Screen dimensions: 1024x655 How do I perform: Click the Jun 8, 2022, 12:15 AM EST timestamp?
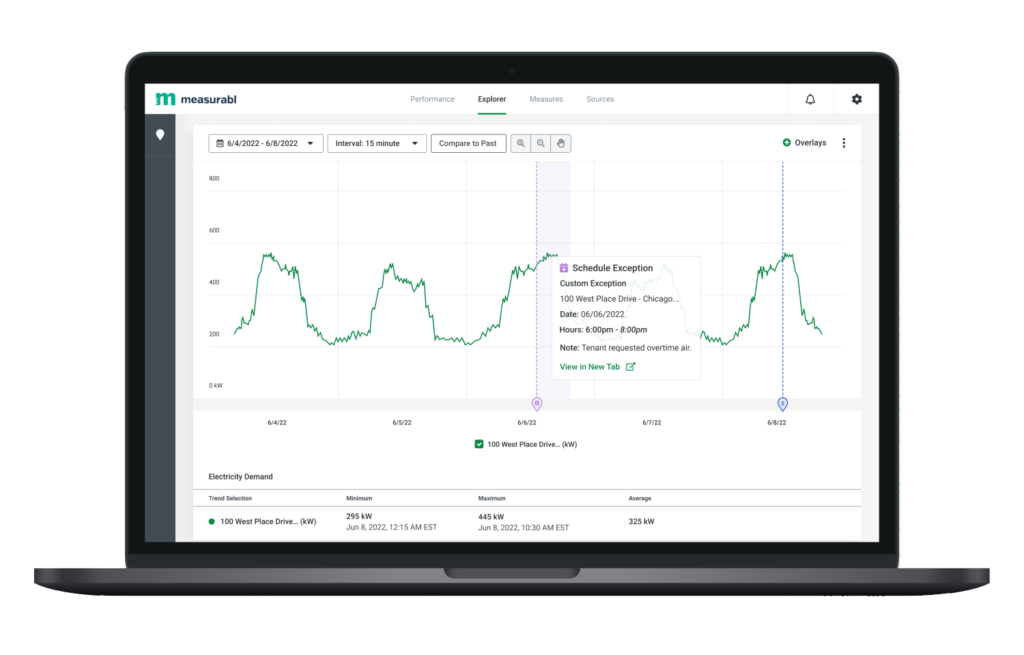tap(391, 527)
